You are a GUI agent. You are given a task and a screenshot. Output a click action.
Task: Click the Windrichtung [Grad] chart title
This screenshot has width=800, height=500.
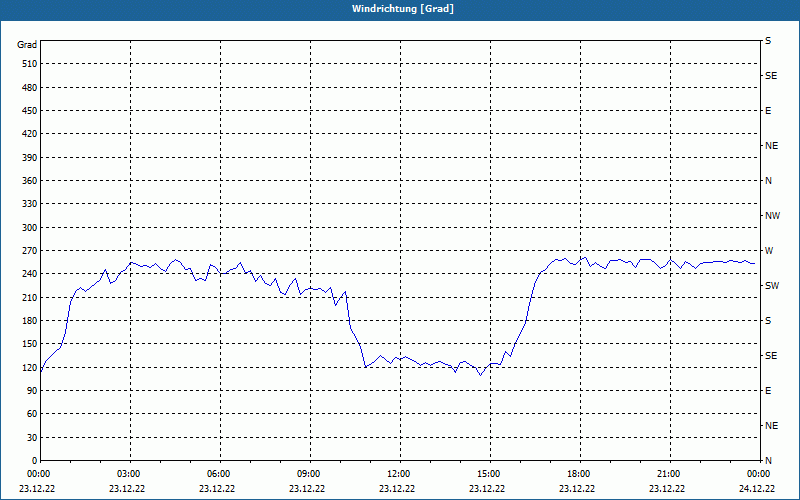click(x=403, y=9)
